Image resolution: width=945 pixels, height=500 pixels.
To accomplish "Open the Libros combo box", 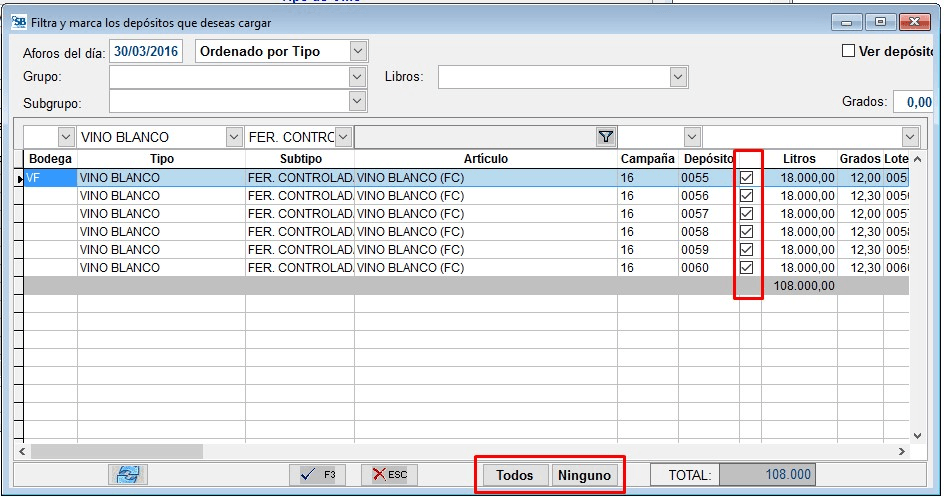I will (x=679, y=76).
